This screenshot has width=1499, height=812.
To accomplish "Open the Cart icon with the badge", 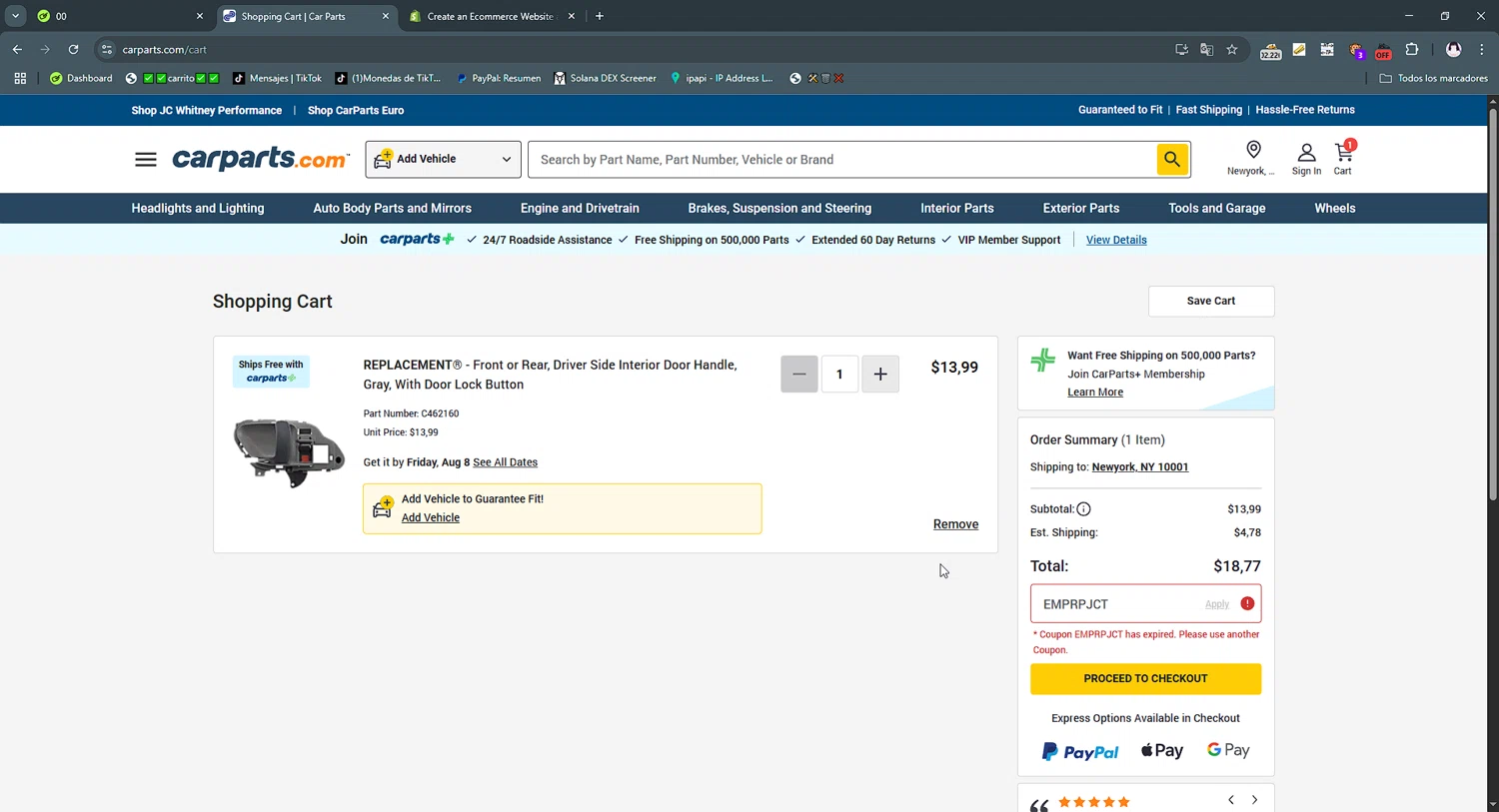I will point(1344,152).
